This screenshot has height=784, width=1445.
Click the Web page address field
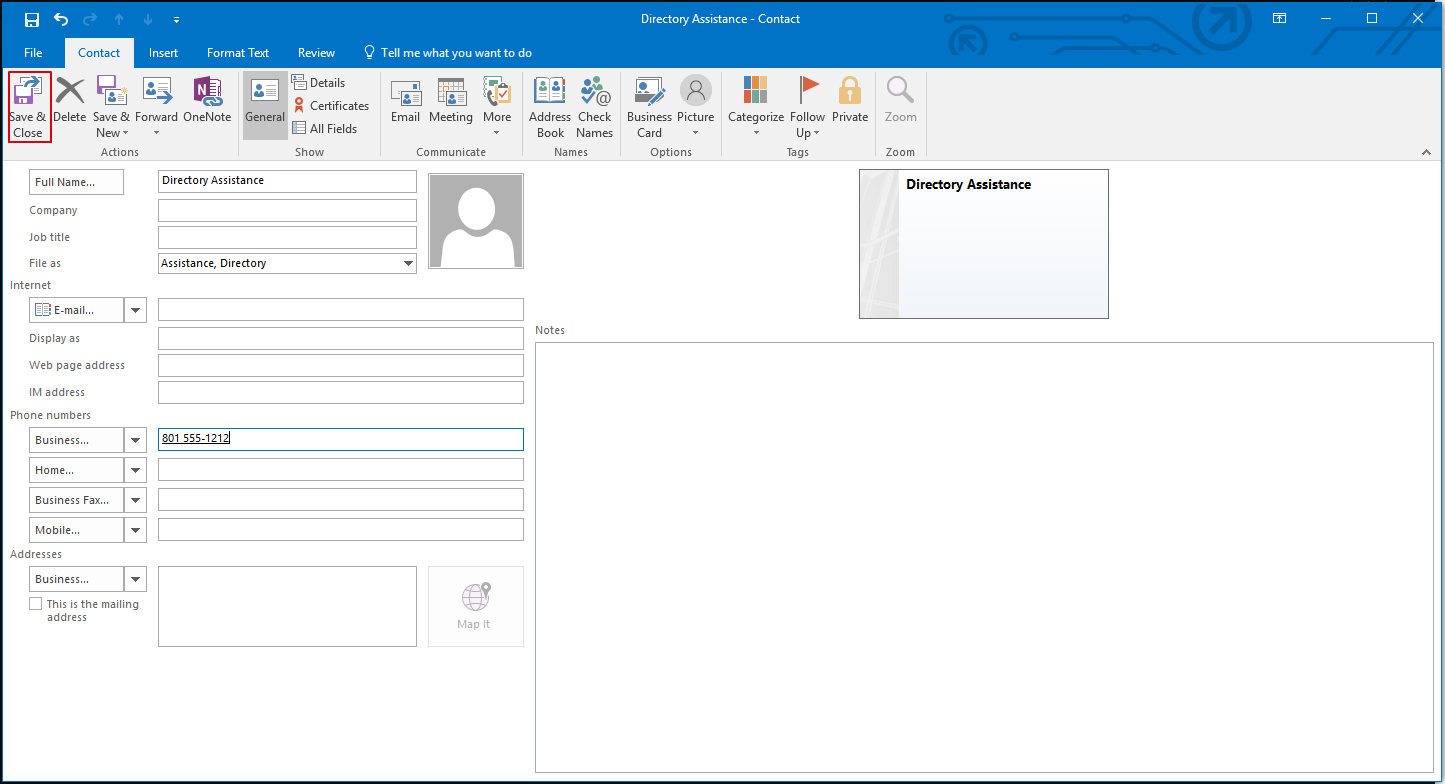click(x=340, y=365)
